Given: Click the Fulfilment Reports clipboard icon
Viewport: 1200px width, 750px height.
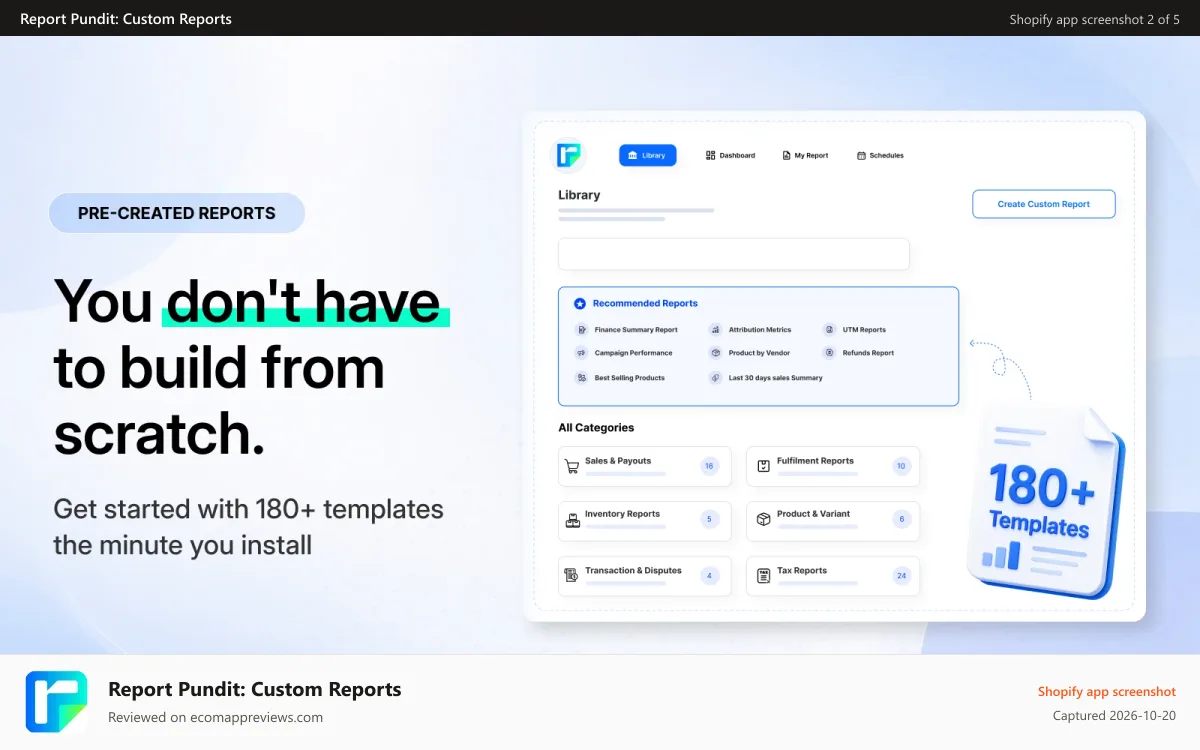Looking at the screenshot, I should pyautogui.click(x=763, y=466).
